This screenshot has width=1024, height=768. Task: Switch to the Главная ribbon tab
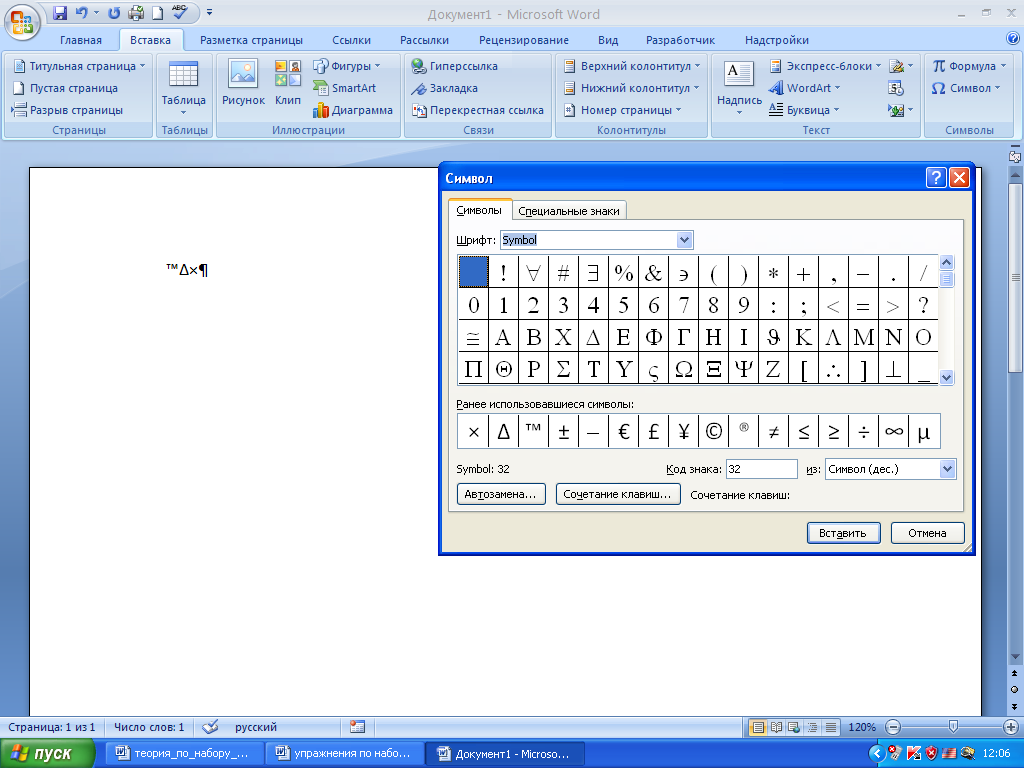pyautogui.click(x=81, y=40)
